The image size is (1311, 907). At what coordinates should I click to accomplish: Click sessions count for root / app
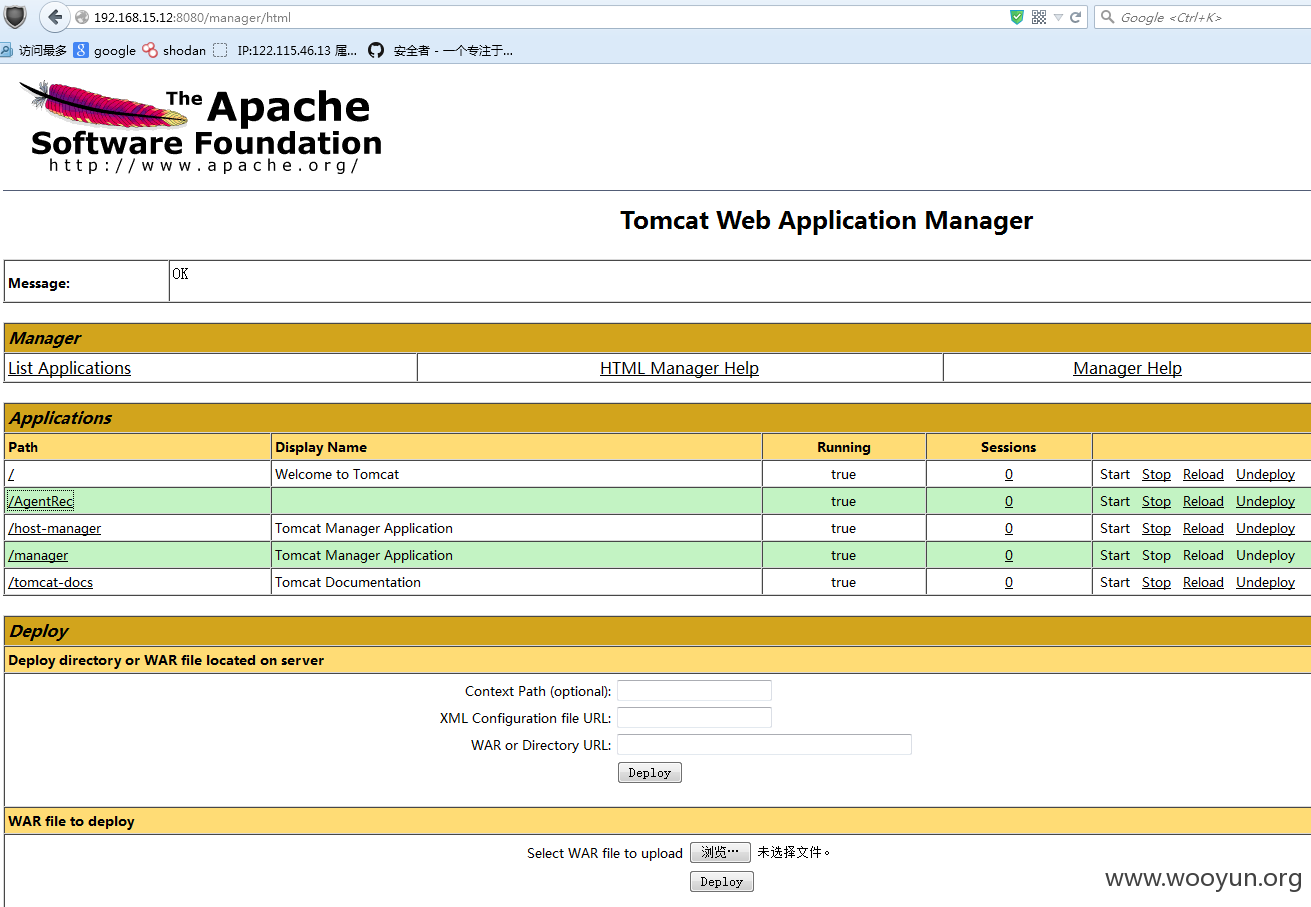tap(1009, 474)
